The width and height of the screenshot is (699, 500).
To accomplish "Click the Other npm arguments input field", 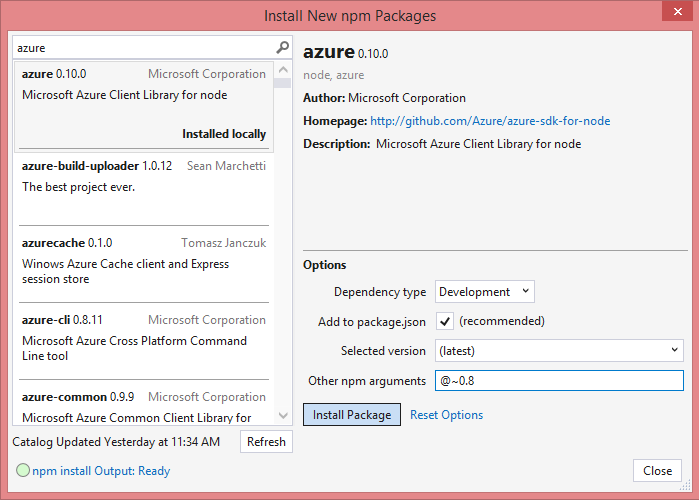I will pyautogui.click(x=559, y=381).
